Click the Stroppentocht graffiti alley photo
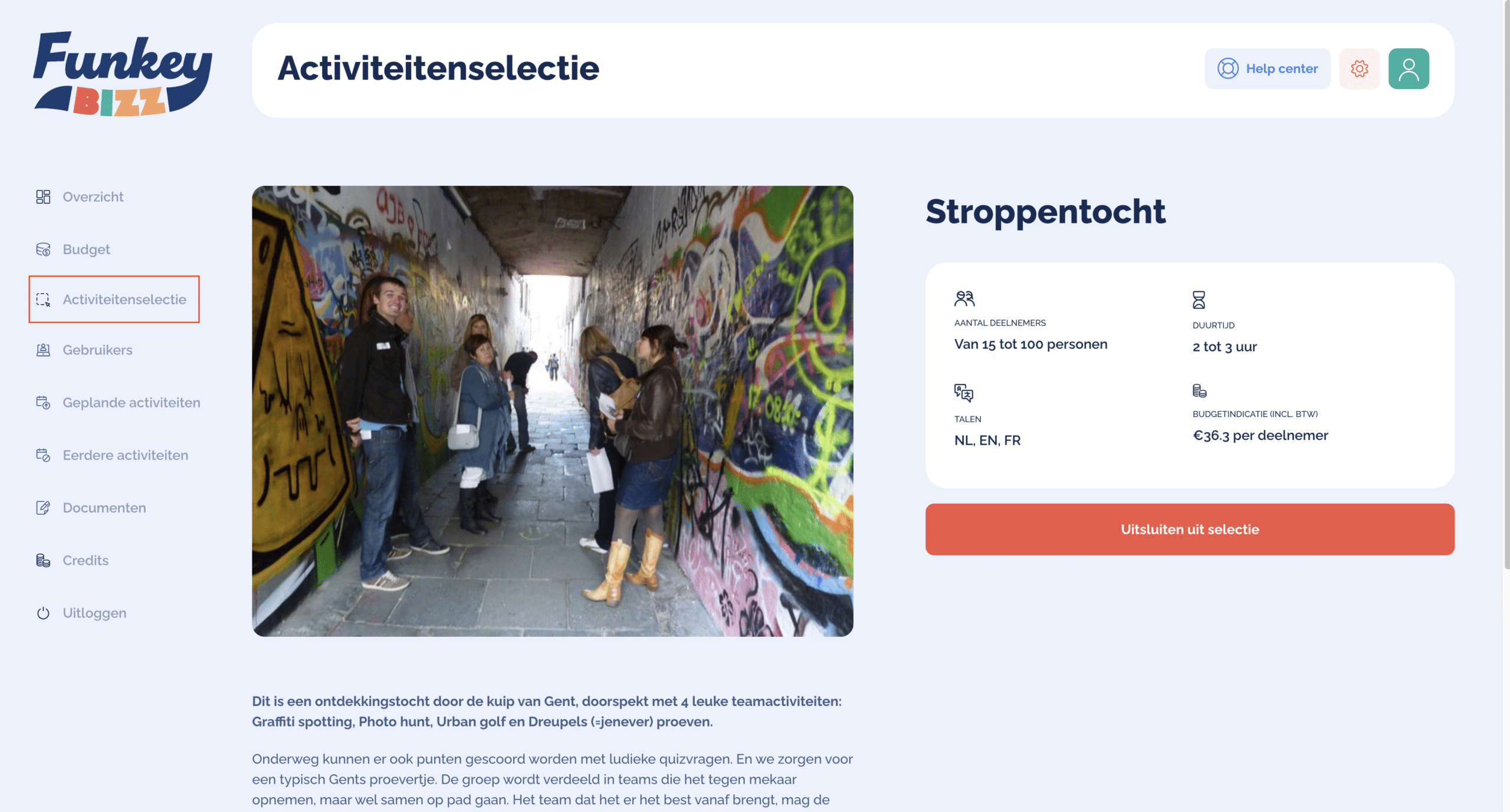This screenshot has width=1510, height=812. tap(552, 411)
